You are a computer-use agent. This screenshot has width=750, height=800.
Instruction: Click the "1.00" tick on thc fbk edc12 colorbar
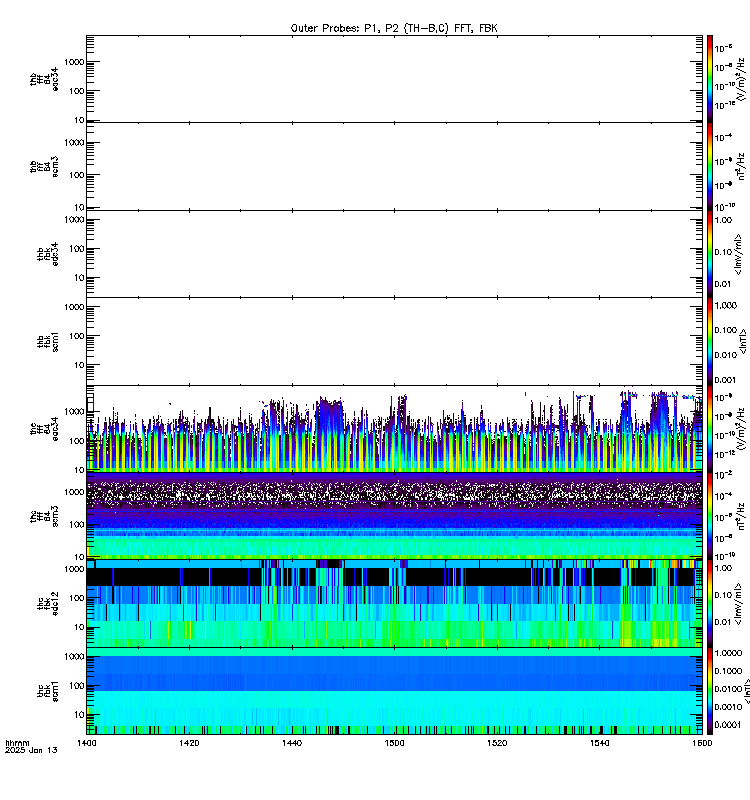pyautogui.click(x=723, y=568)
